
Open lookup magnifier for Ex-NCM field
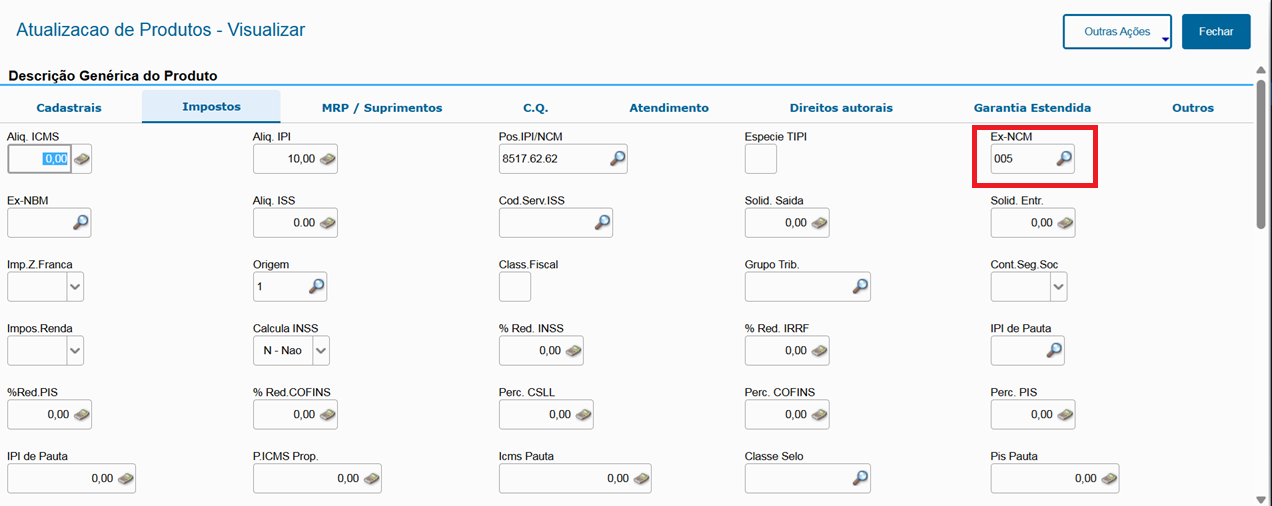coord(1065,159)
